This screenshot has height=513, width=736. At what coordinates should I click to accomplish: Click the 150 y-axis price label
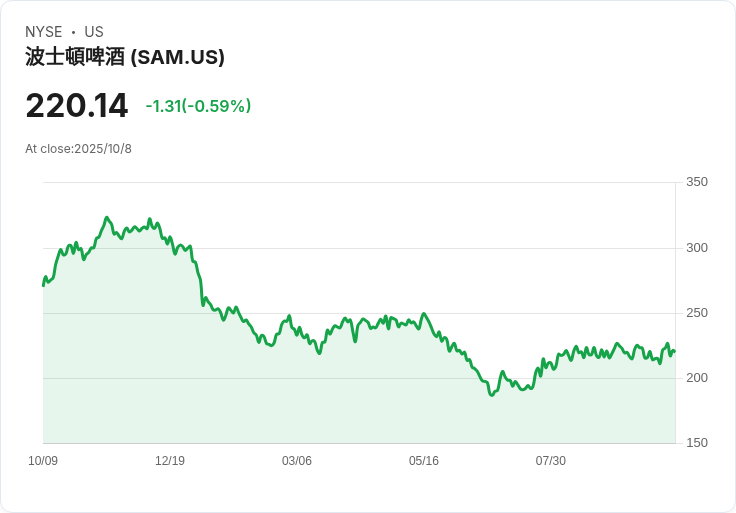click(697, 443)
